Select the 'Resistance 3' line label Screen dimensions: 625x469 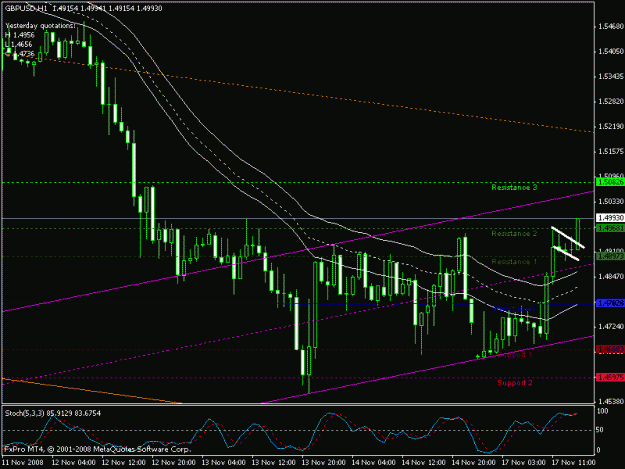pos(514,187)
